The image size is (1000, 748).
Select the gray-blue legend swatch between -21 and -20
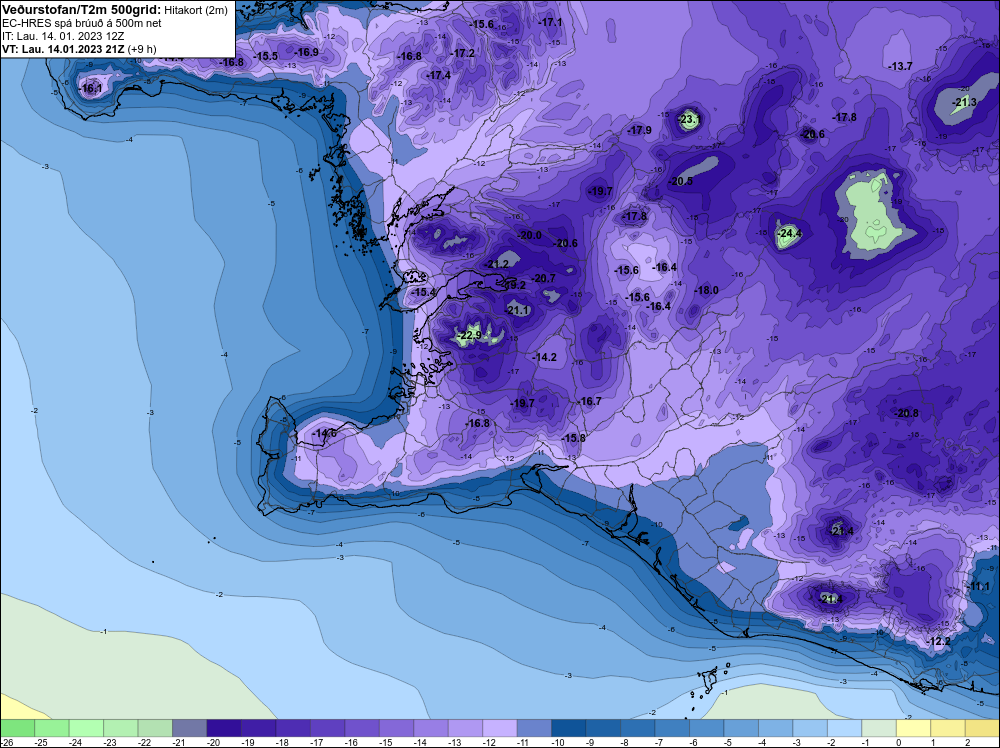tap(189, 728)
